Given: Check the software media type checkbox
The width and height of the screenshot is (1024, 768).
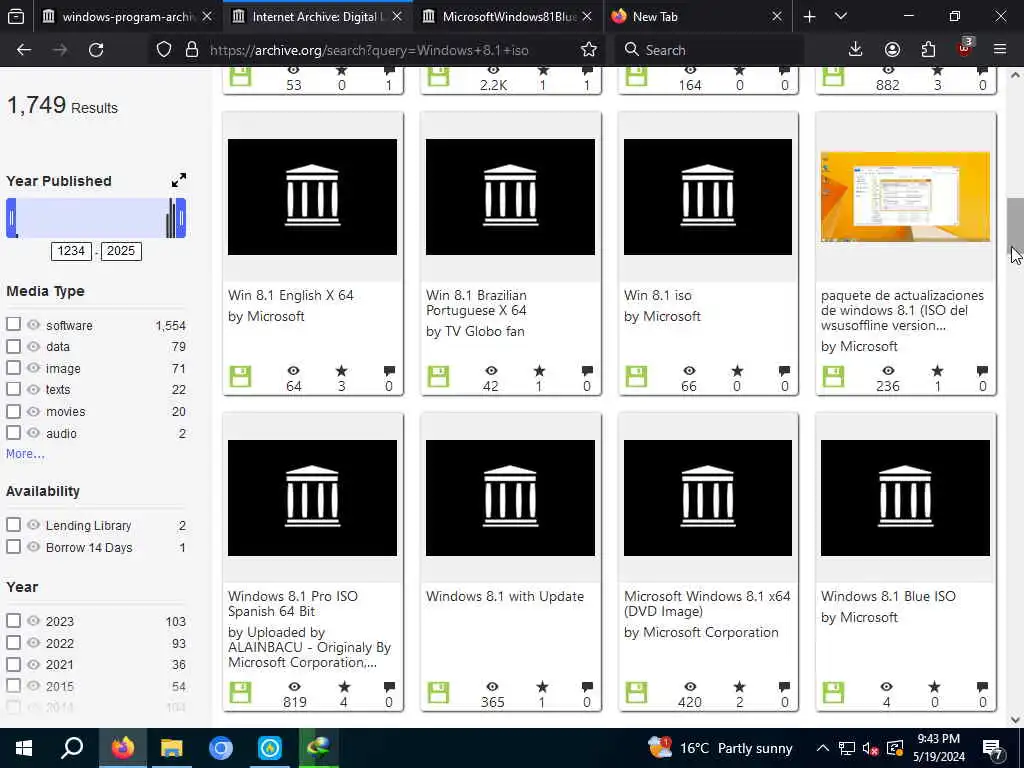Looking at the screenshot, I should point(13,324).
